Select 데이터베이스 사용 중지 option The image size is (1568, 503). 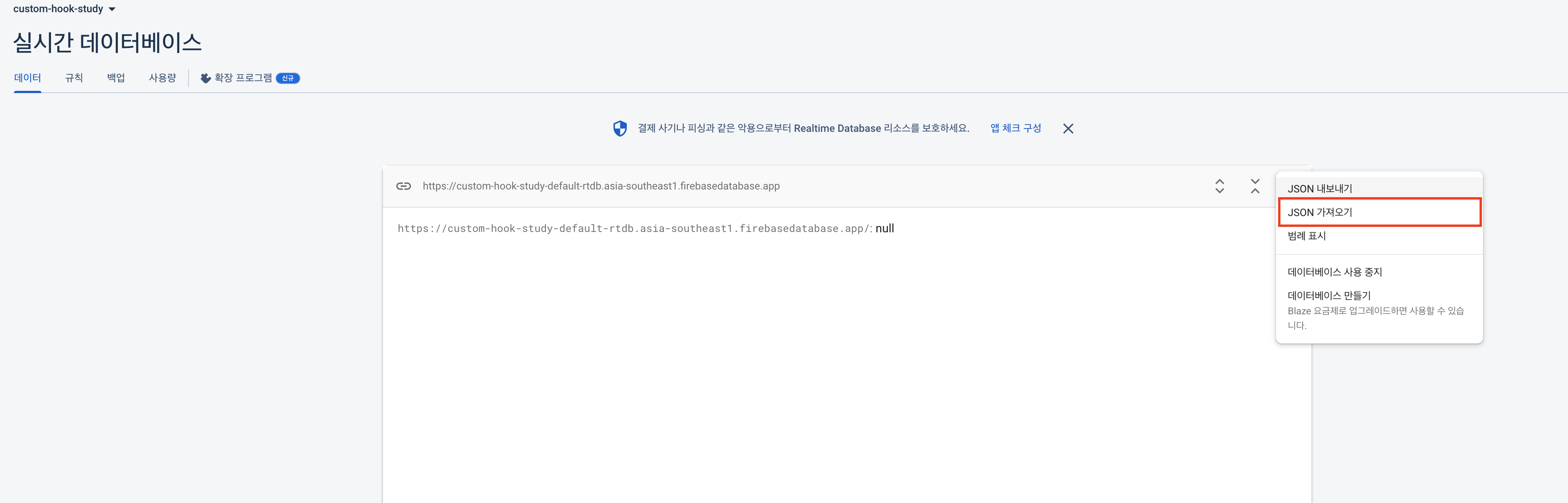click(1334, 272)
